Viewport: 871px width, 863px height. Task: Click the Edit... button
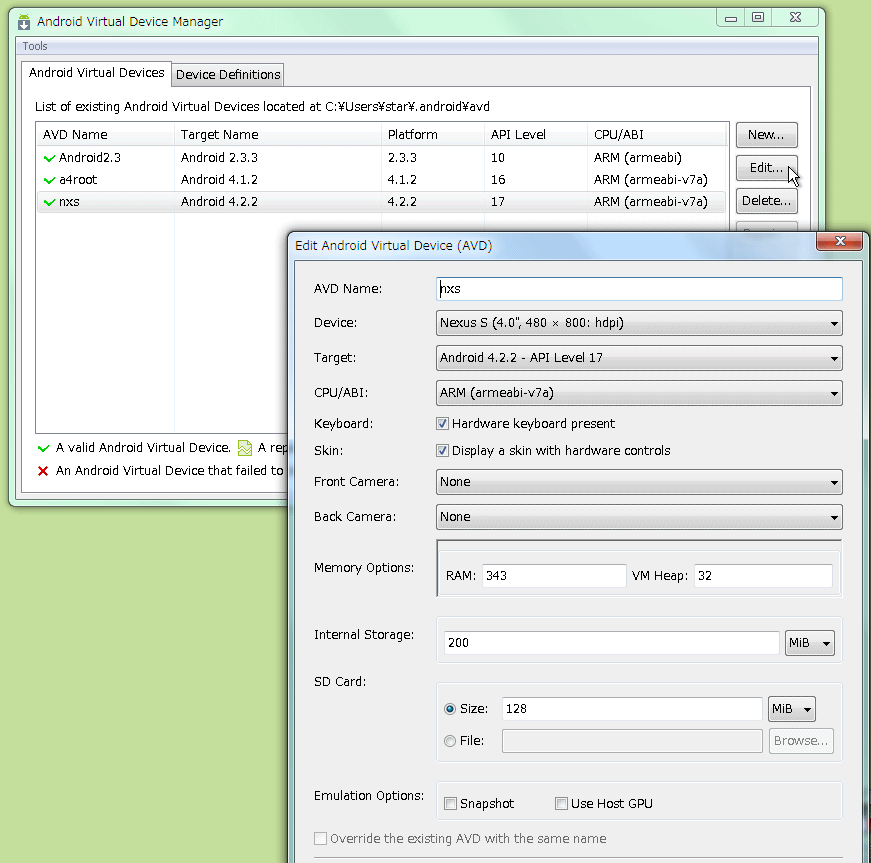[x=767, y=168]
